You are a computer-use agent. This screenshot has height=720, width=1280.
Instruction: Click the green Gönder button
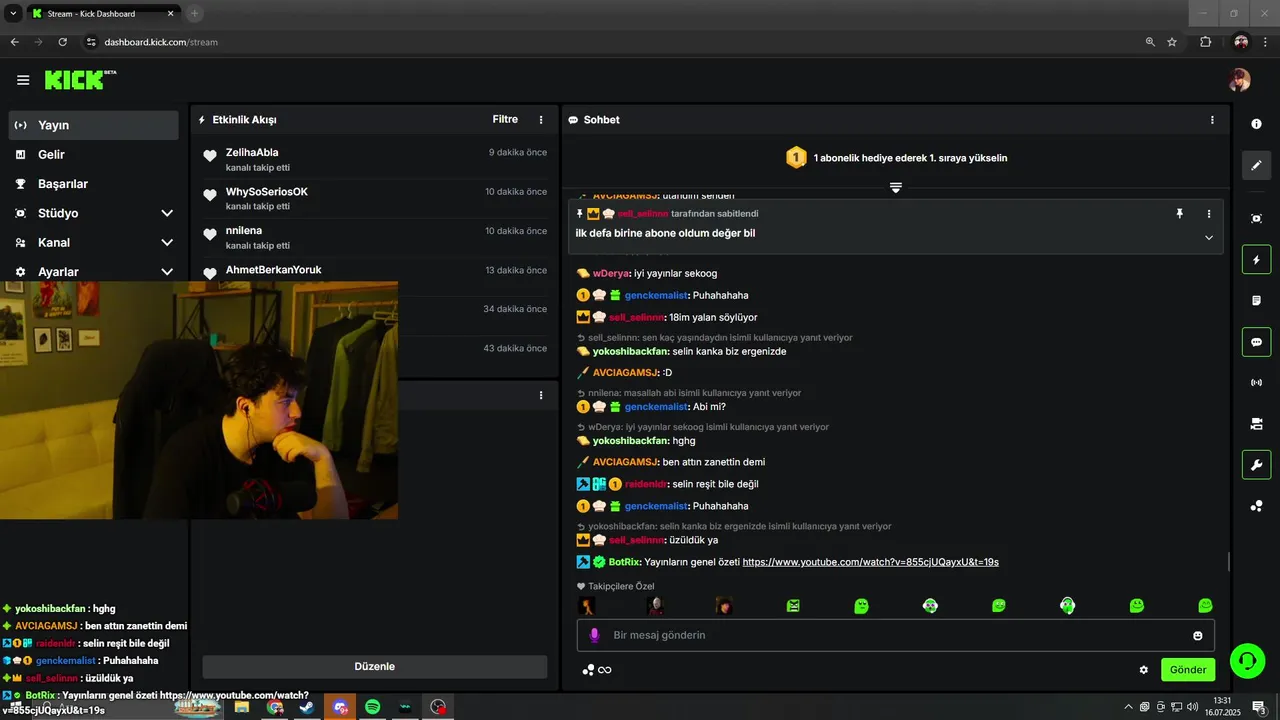coord(1188,670)
